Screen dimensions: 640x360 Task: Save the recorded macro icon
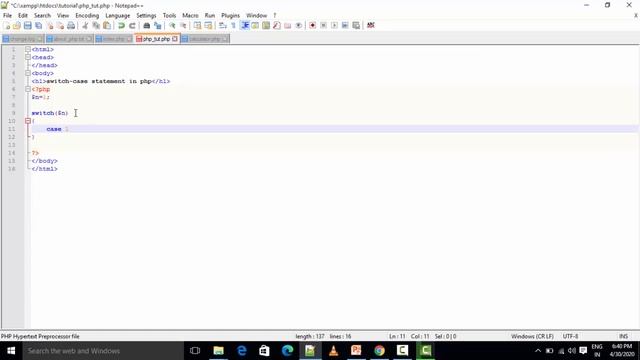pyautogui.click(x=356, y=25)
